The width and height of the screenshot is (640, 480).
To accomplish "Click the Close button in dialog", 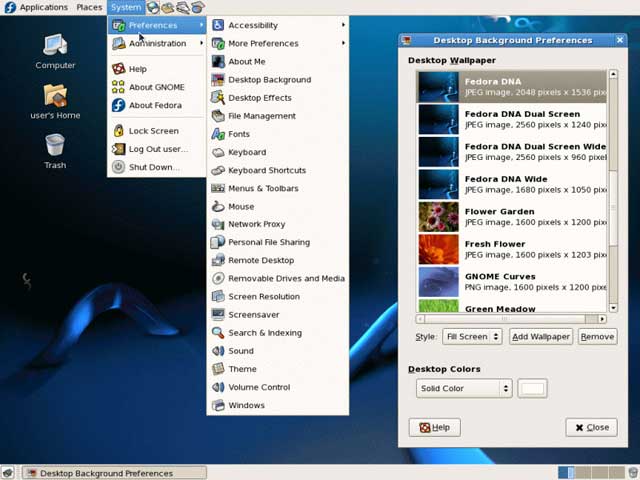I will 591,427.
